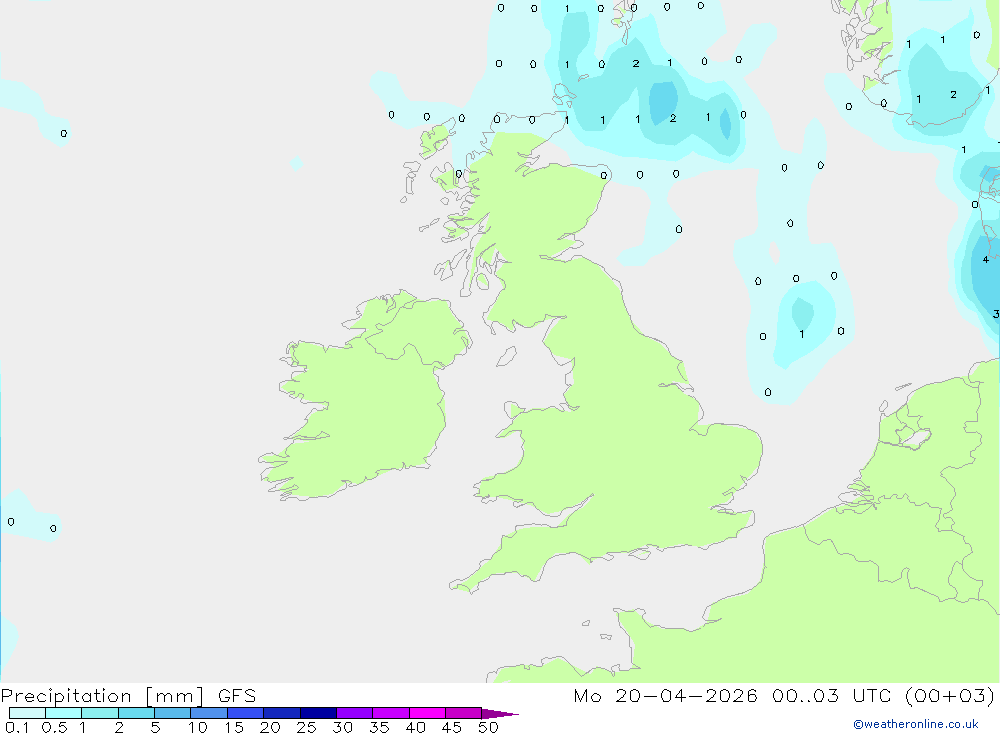This screenshot has width=1000, height=733.
Task: Click the 0.5–1 mm legend color swatch
Action: click(64, 713)
